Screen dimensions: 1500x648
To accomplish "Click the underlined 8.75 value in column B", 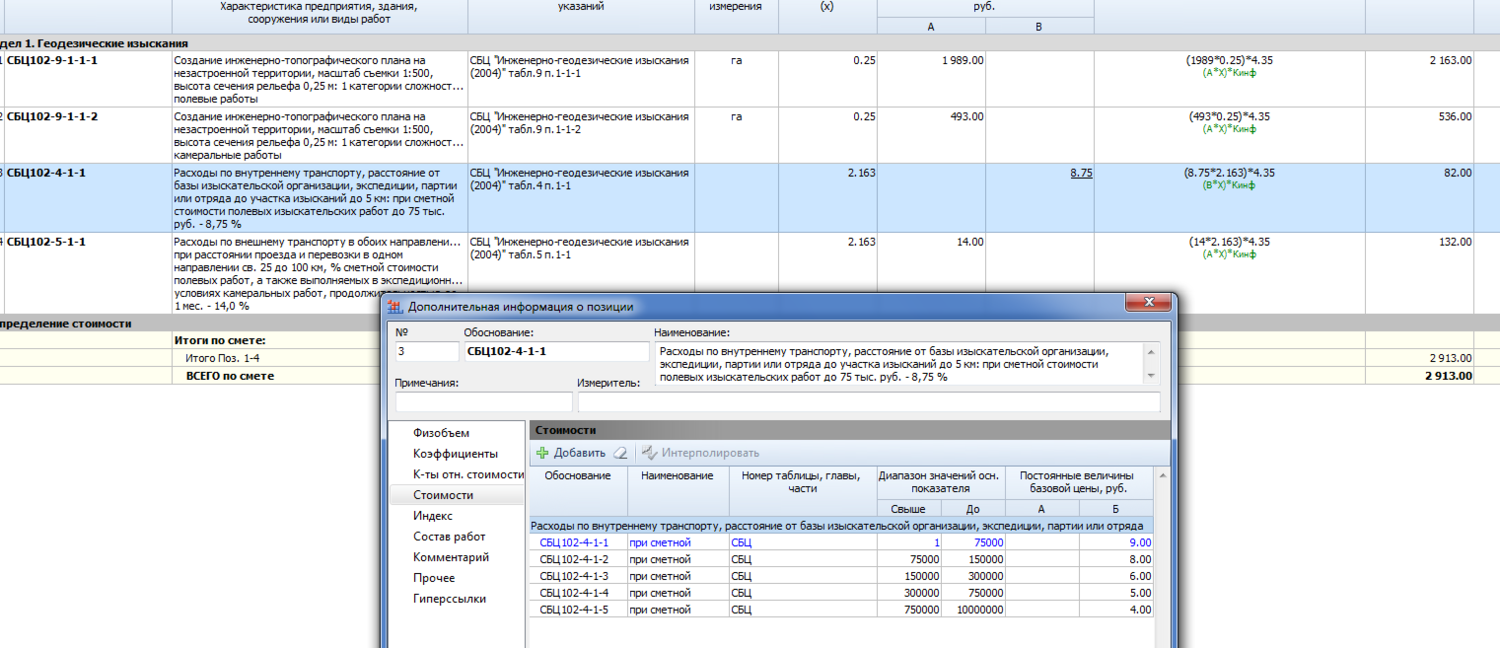I will point(1080,173).
